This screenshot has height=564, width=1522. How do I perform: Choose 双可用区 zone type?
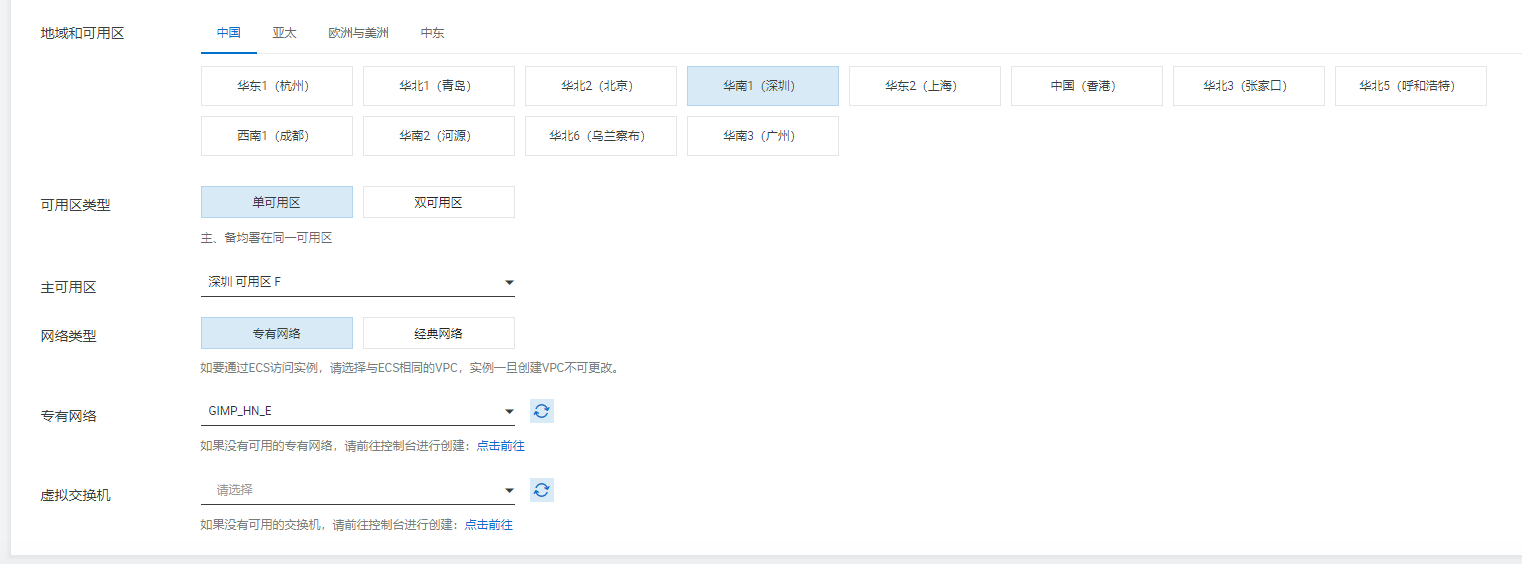(x=439, y=202)
